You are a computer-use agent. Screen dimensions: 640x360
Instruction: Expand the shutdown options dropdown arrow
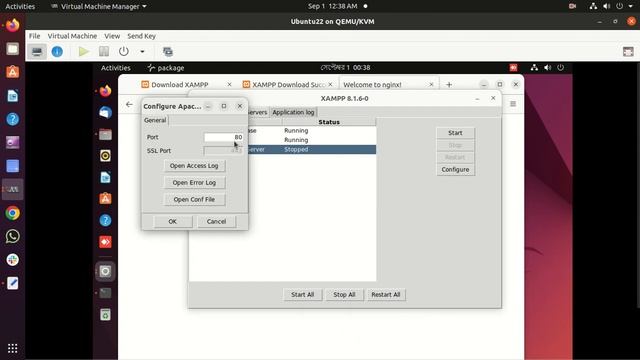click(x=142, y=52)
